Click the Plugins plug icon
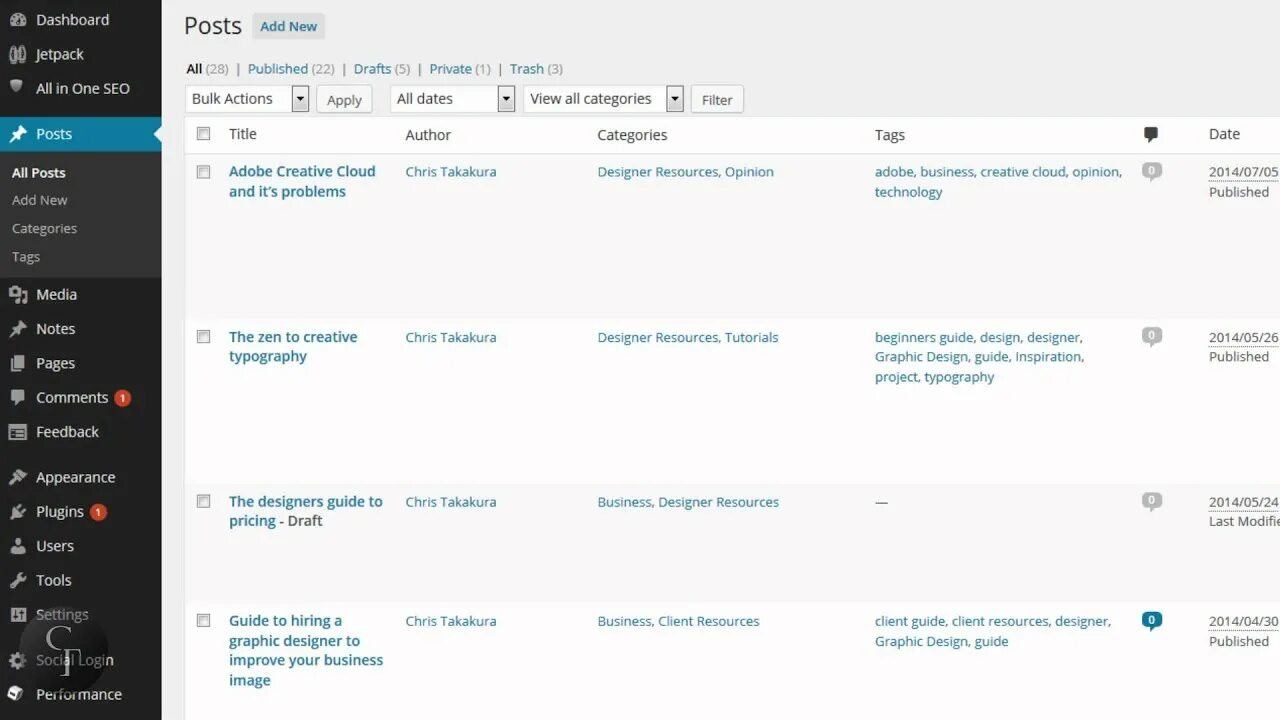 point(17,512)
